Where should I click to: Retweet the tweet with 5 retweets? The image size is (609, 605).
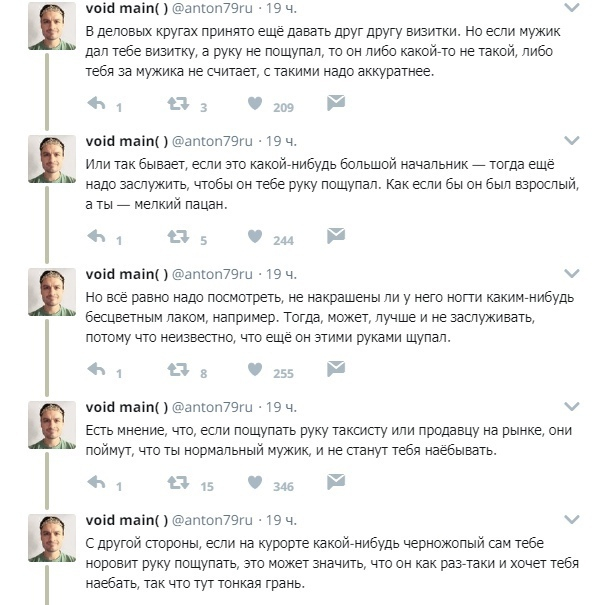[x=176, y=238]
